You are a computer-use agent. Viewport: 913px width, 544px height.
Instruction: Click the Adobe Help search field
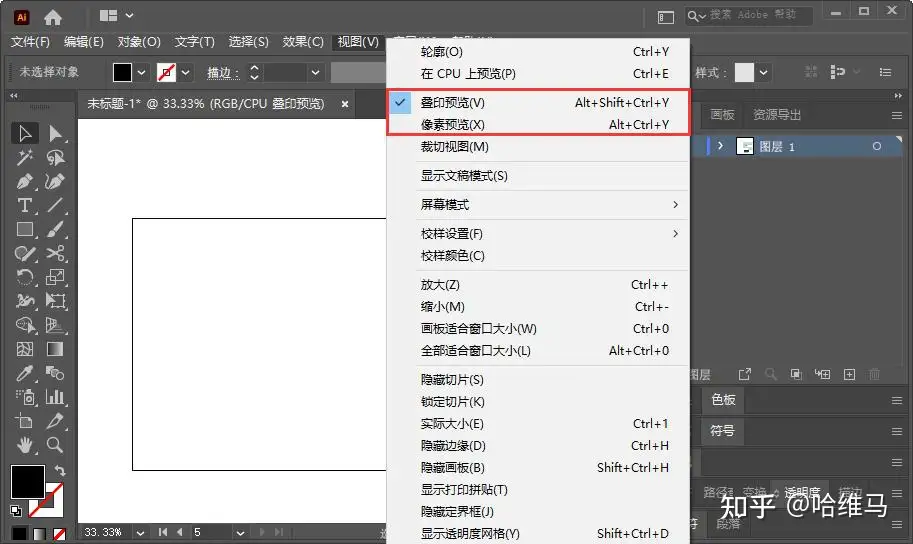(749, 15)
